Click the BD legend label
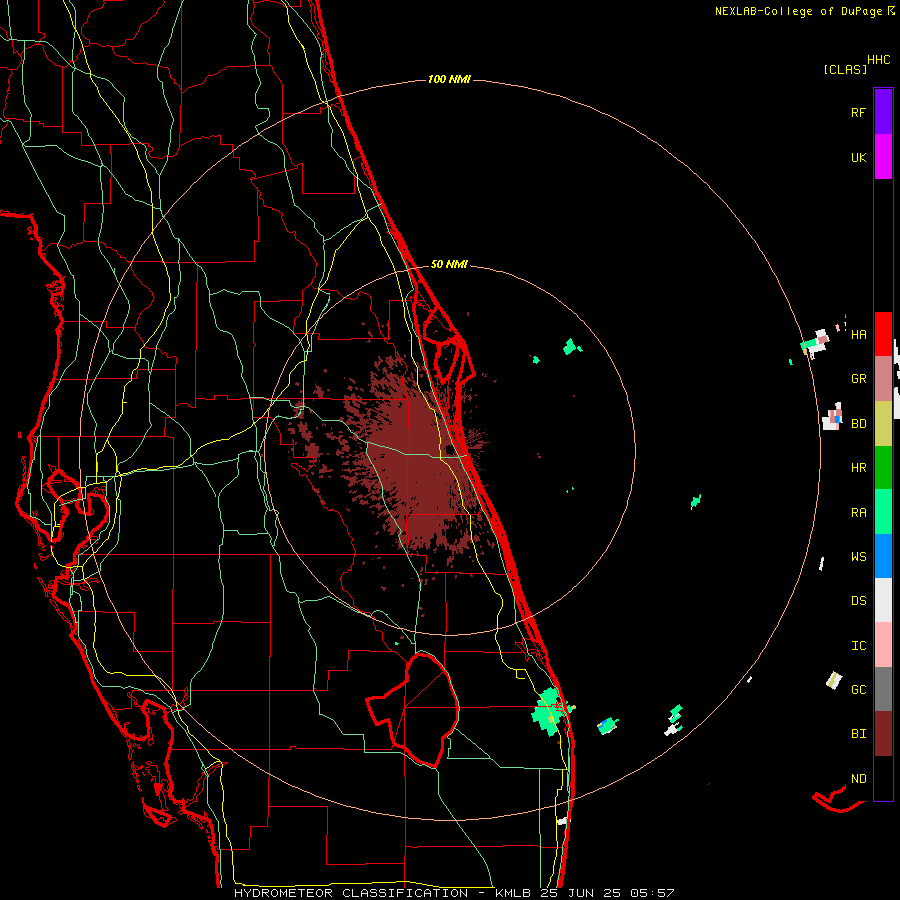This screenshot has width=900, height=900. point(858,423)
